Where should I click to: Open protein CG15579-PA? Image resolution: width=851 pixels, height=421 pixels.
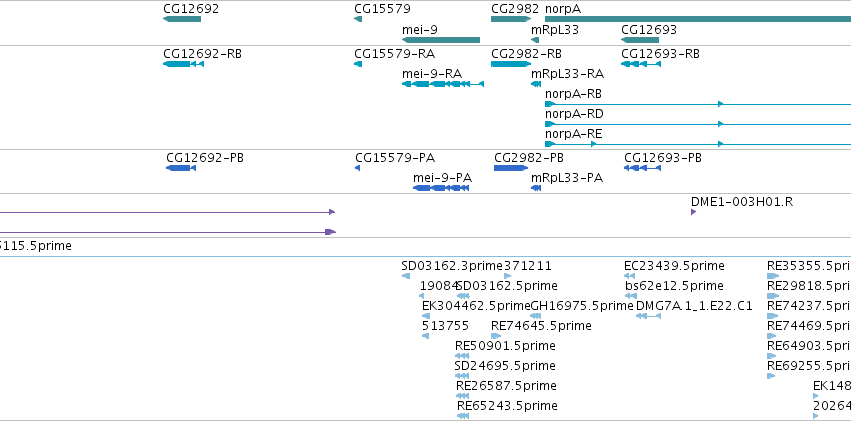tap(358, 168)
